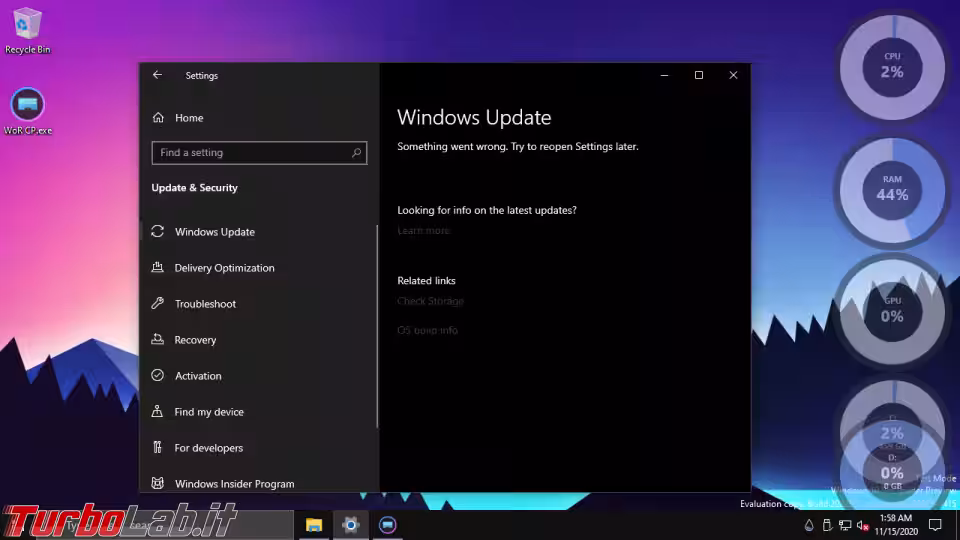Focus the Find a setting search box

[259, 152]
